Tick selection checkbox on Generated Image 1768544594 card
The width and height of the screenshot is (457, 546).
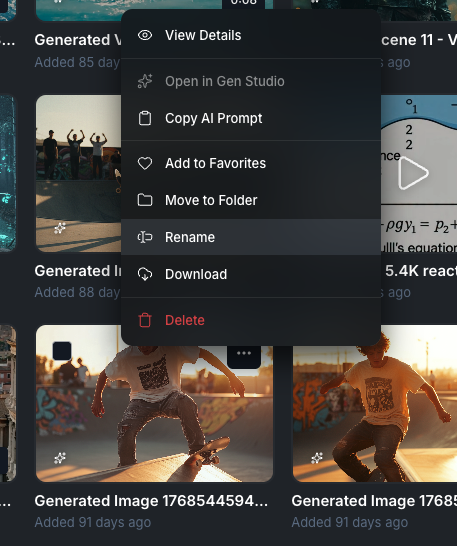pyautogui.click(x=62, y=351)
